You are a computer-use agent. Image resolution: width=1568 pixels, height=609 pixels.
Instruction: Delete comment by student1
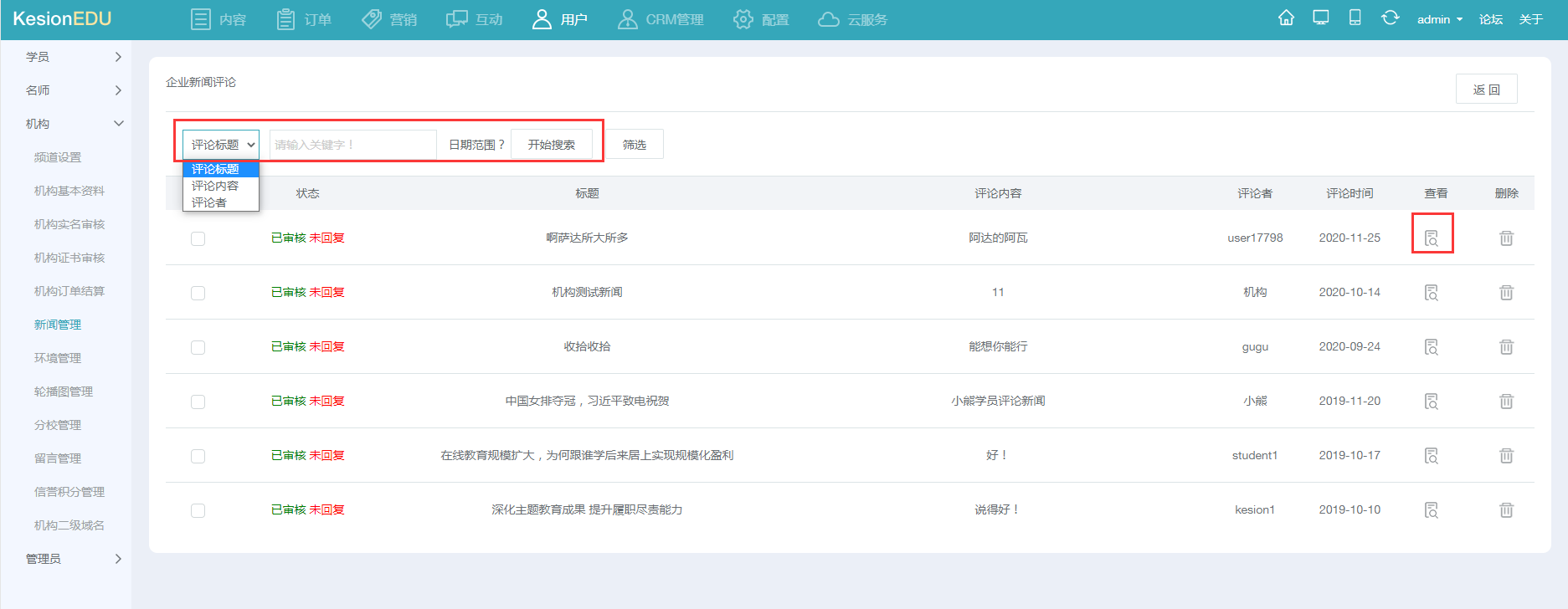click(x=1506, y=456)
